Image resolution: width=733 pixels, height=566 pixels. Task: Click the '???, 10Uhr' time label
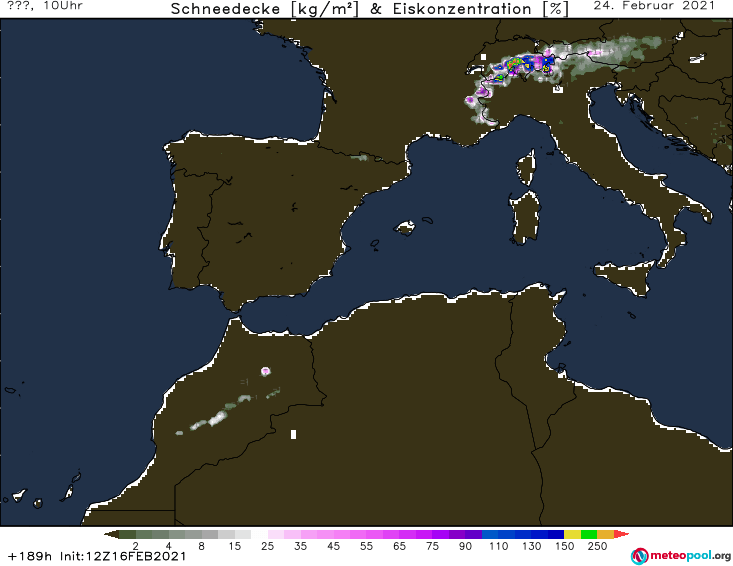(45, 6)
